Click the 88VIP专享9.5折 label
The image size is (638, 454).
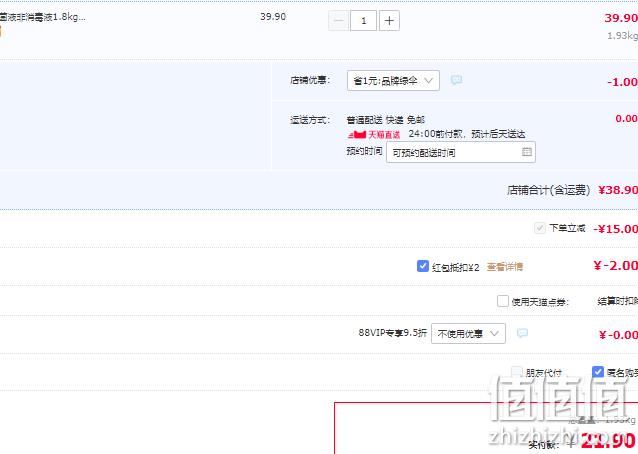pyautogui.click(x=393, y=333)
